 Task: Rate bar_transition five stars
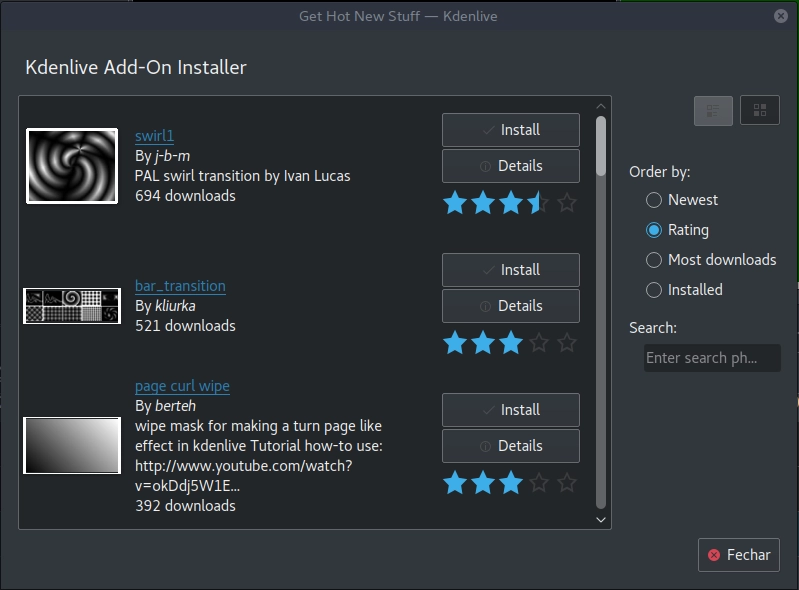pyautogui.click(x=567, y=343)
